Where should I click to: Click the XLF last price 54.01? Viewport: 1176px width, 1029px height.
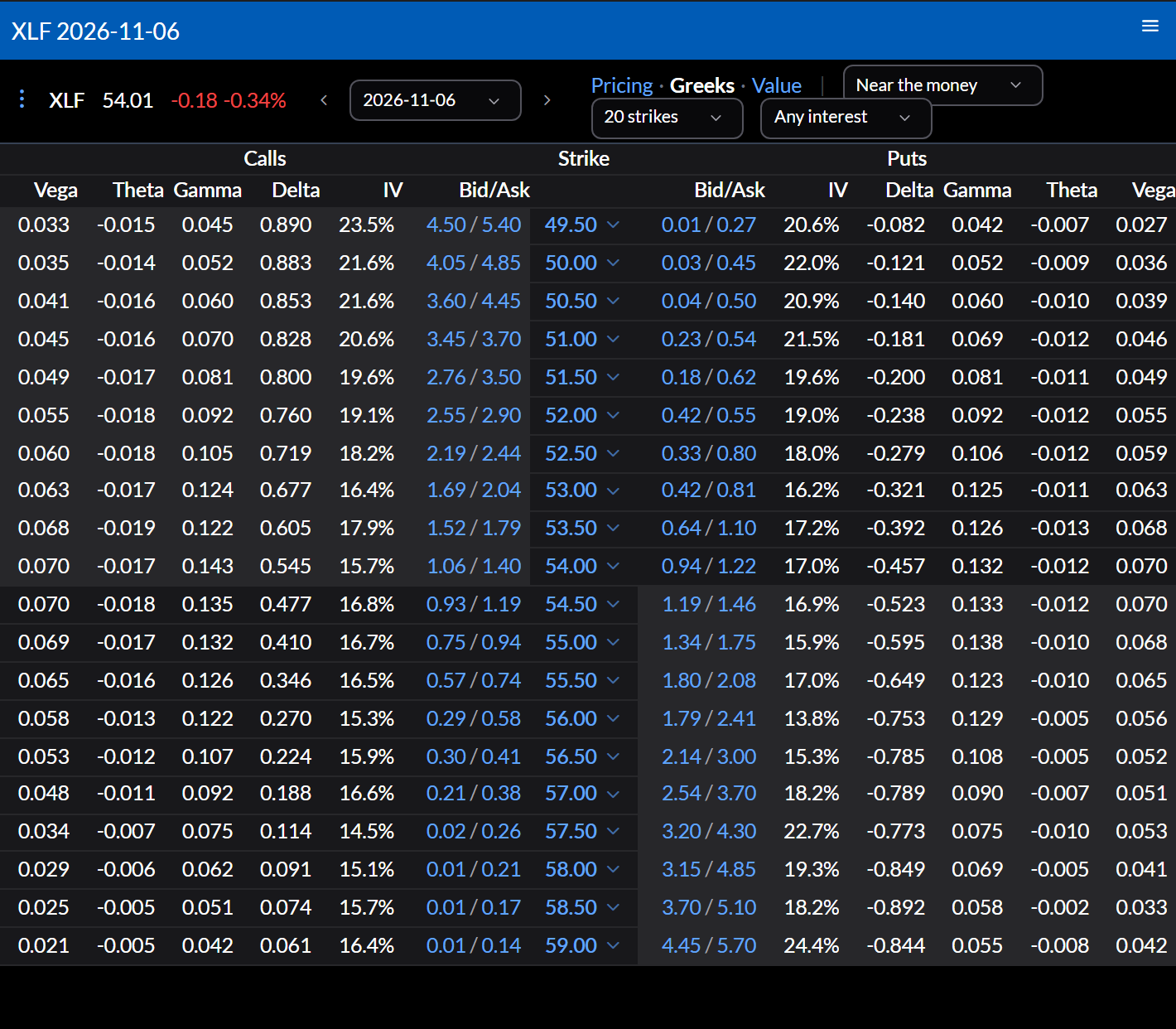click(128, 100)
